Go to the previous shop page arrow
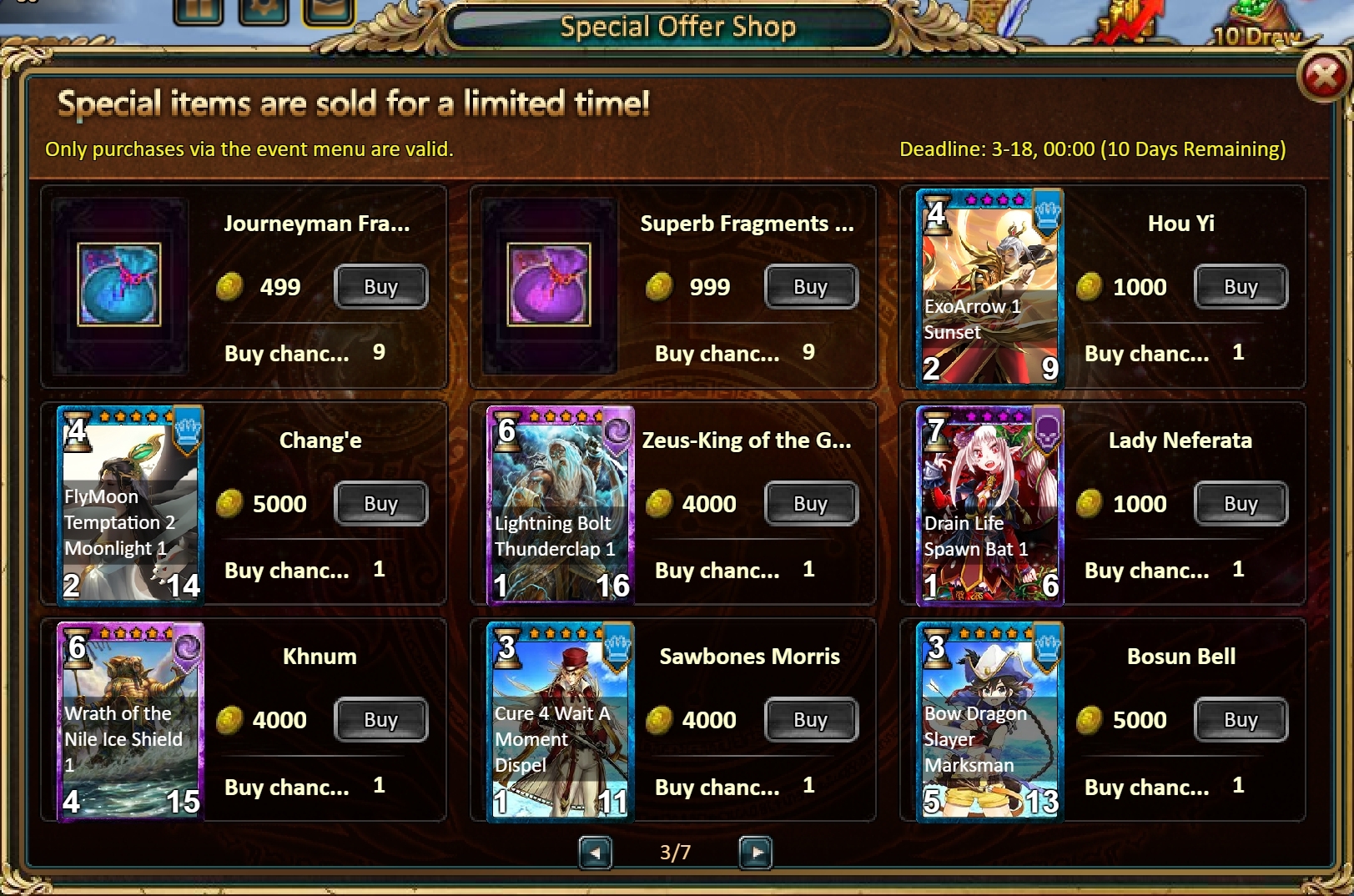The width and height of the screenshot is (1354, 896). (x=596, y=853)
